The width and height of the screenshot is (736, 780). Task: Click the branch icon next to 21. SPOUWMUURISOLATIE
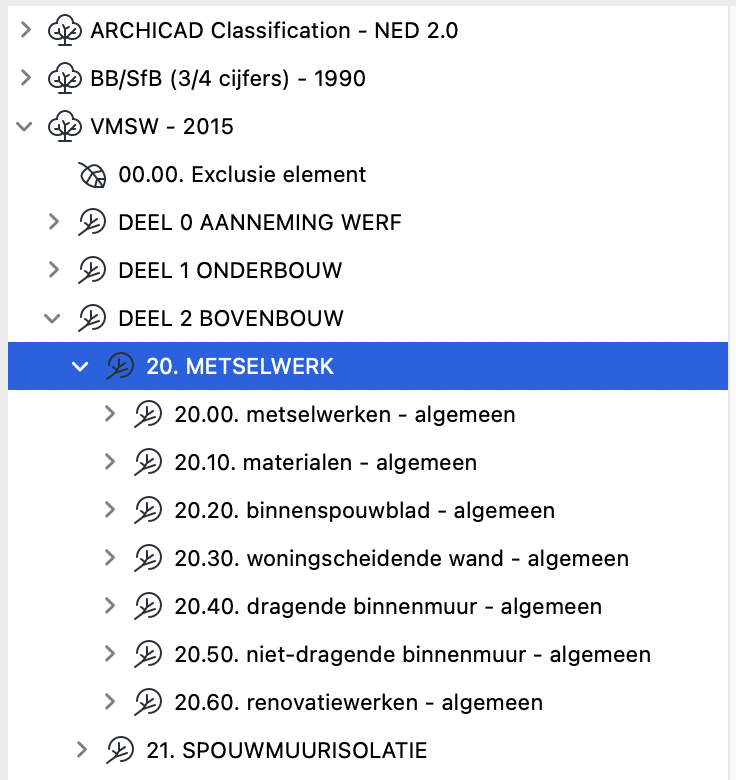point(120,750)
